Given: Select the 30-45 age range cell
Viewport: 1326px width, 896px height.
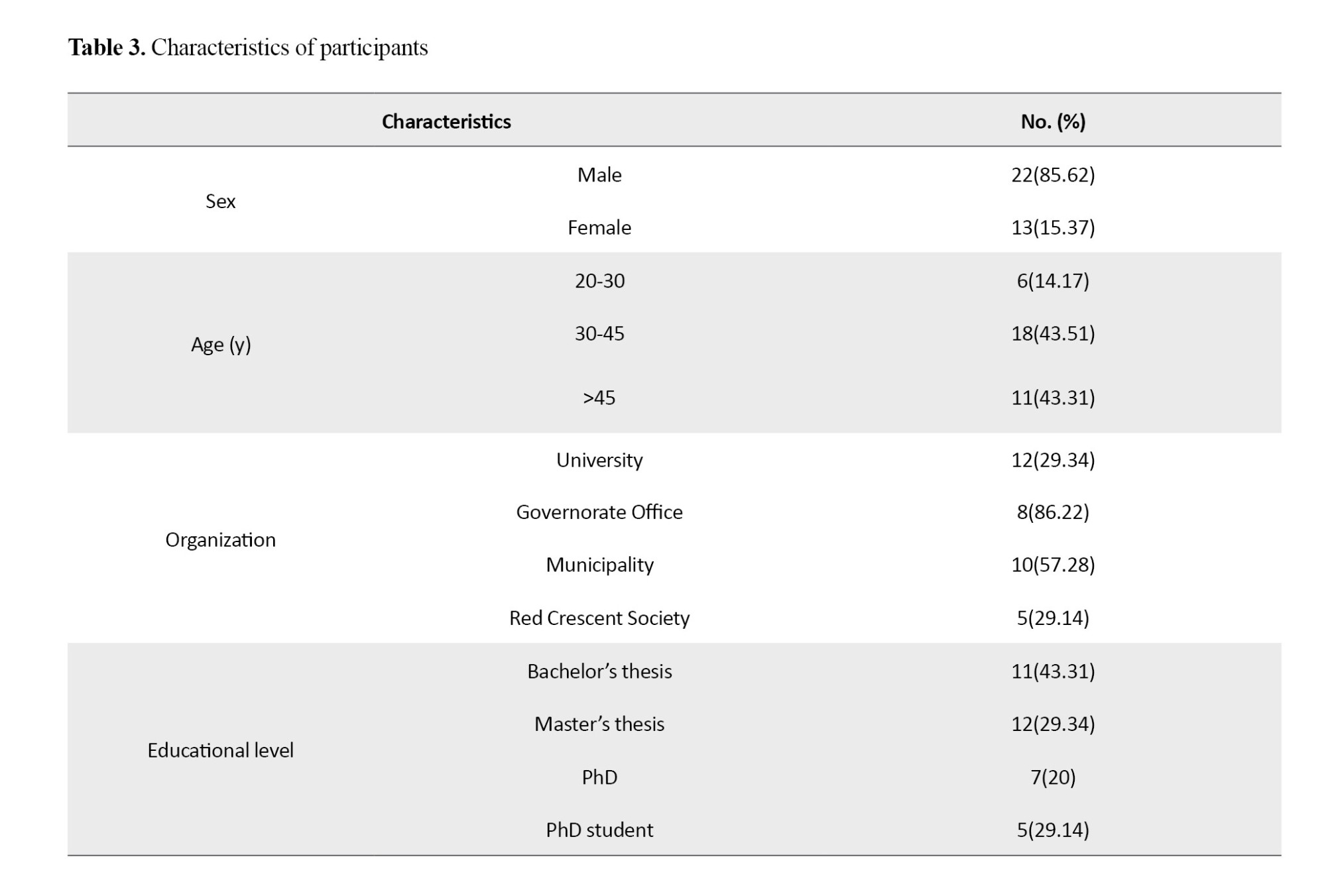Looking at the screenshot, I should [599, 333].
